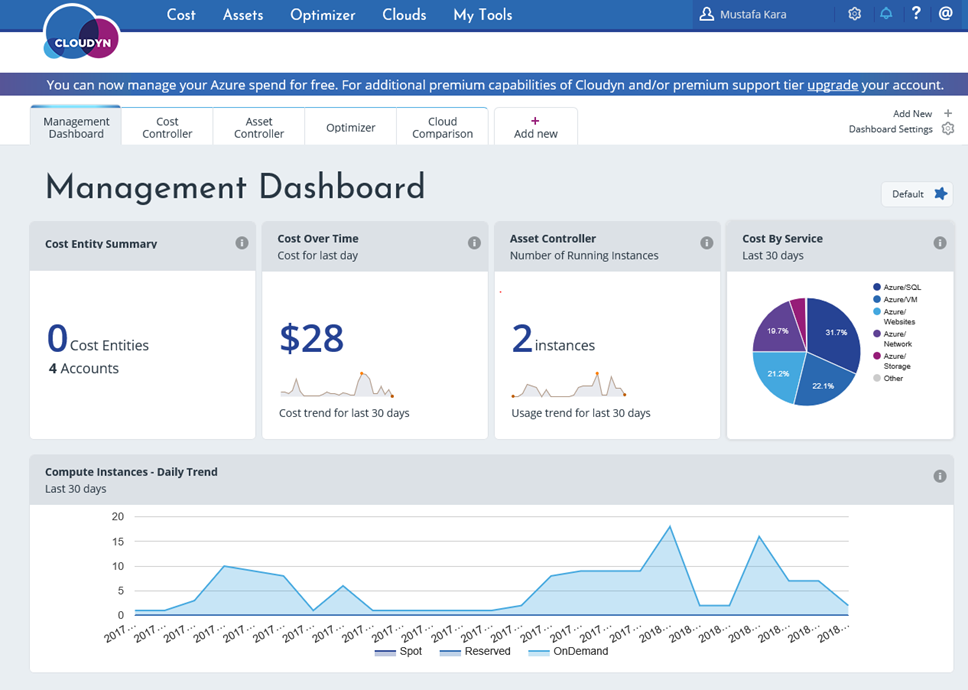968x690 pixels.
Task: Open the My Tools menu
Action: pos(483,15)
